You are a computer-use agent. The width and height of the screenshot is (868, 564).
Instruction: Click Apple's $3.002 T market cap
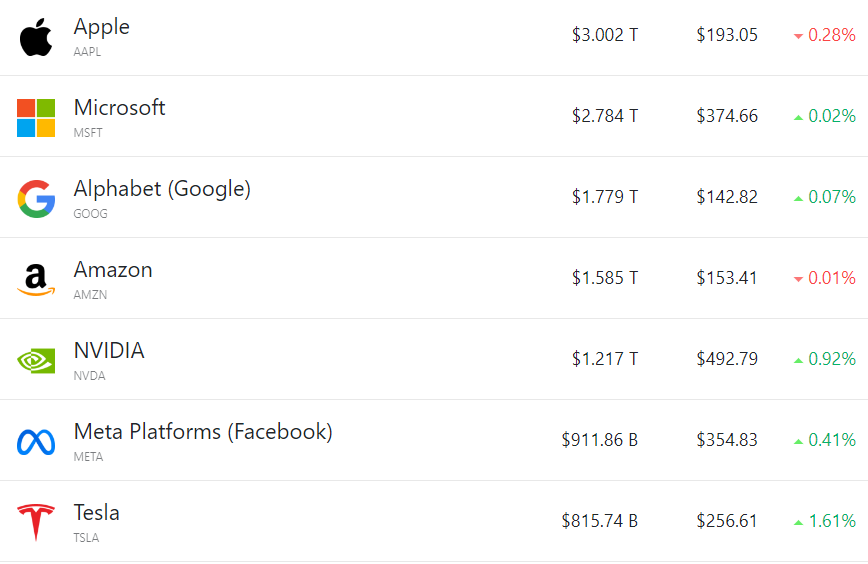(x=604, y=35)
